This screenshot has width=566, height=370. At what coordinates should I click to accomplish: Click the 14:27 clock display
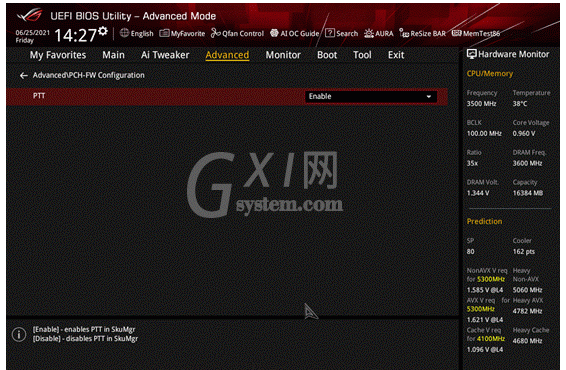[75, 35]
